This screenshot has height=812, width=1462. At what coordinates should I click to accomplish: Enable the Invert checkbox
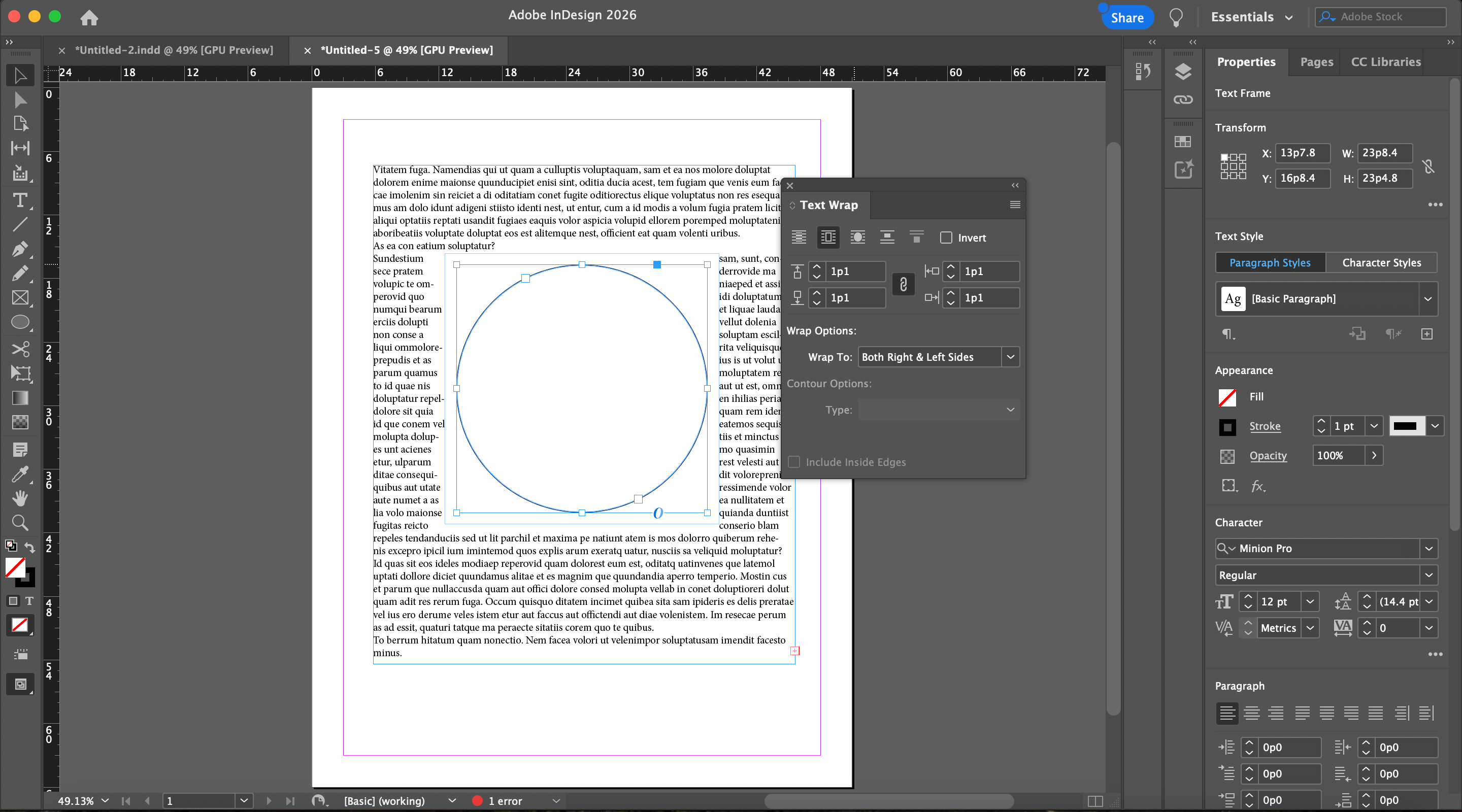pyautogui.click(x=946, y=238)
